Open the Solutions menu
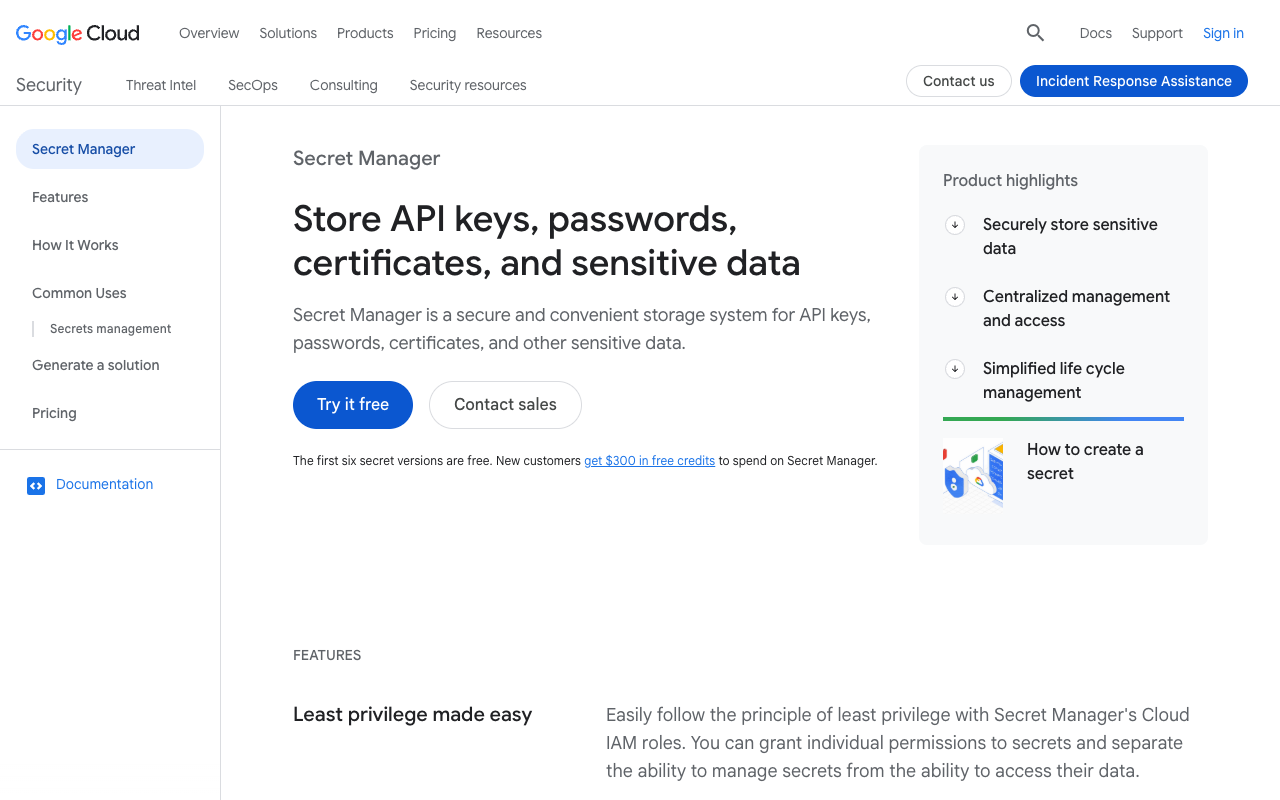Screen dimensions: 1280x800 (288, 33)
